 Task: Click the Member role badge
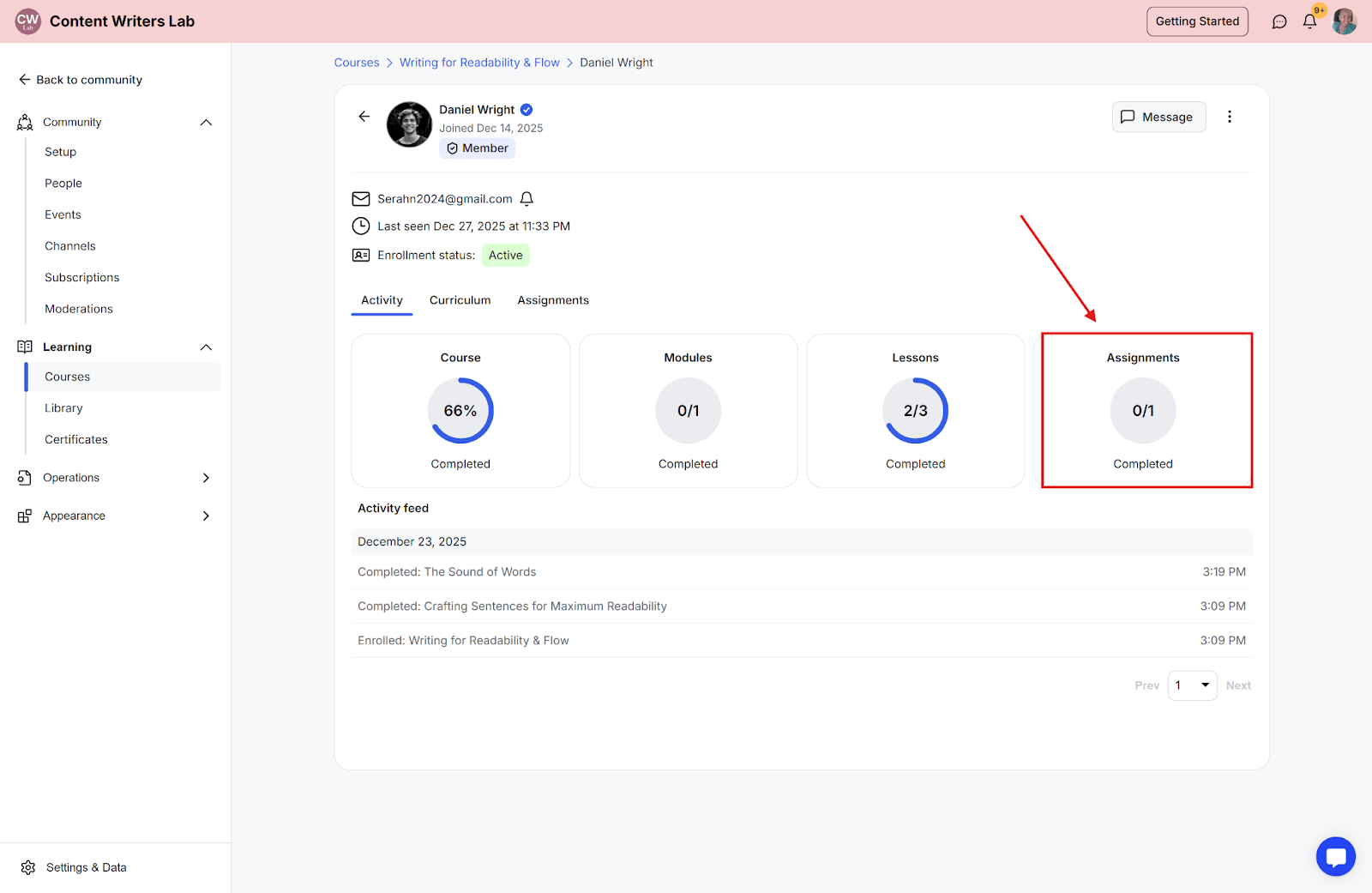pyautogui.click(x=478, y=148)
